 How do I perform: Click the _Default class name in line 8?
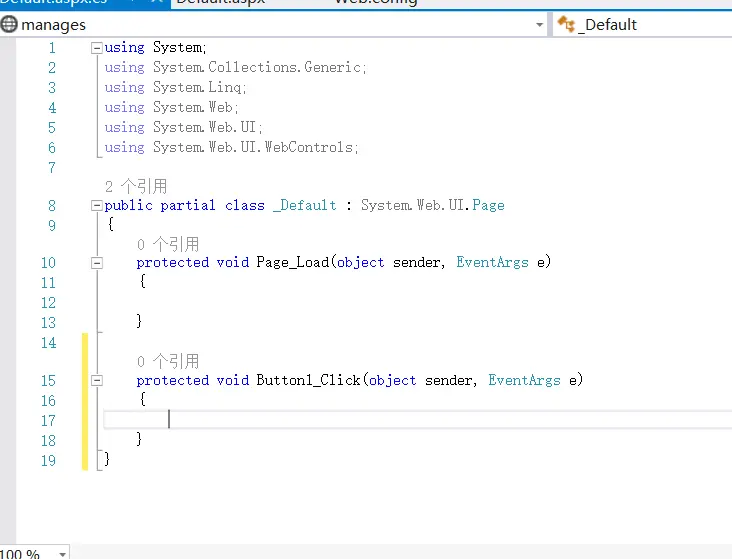click(305, 205)
